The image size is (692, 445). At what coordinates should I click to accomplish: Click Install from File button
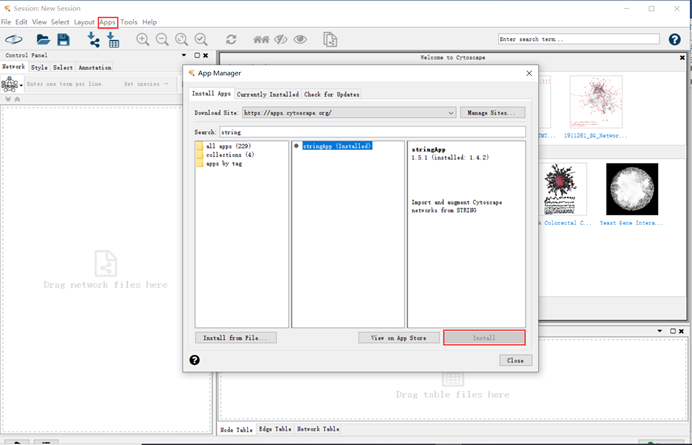tap(236, 338)
